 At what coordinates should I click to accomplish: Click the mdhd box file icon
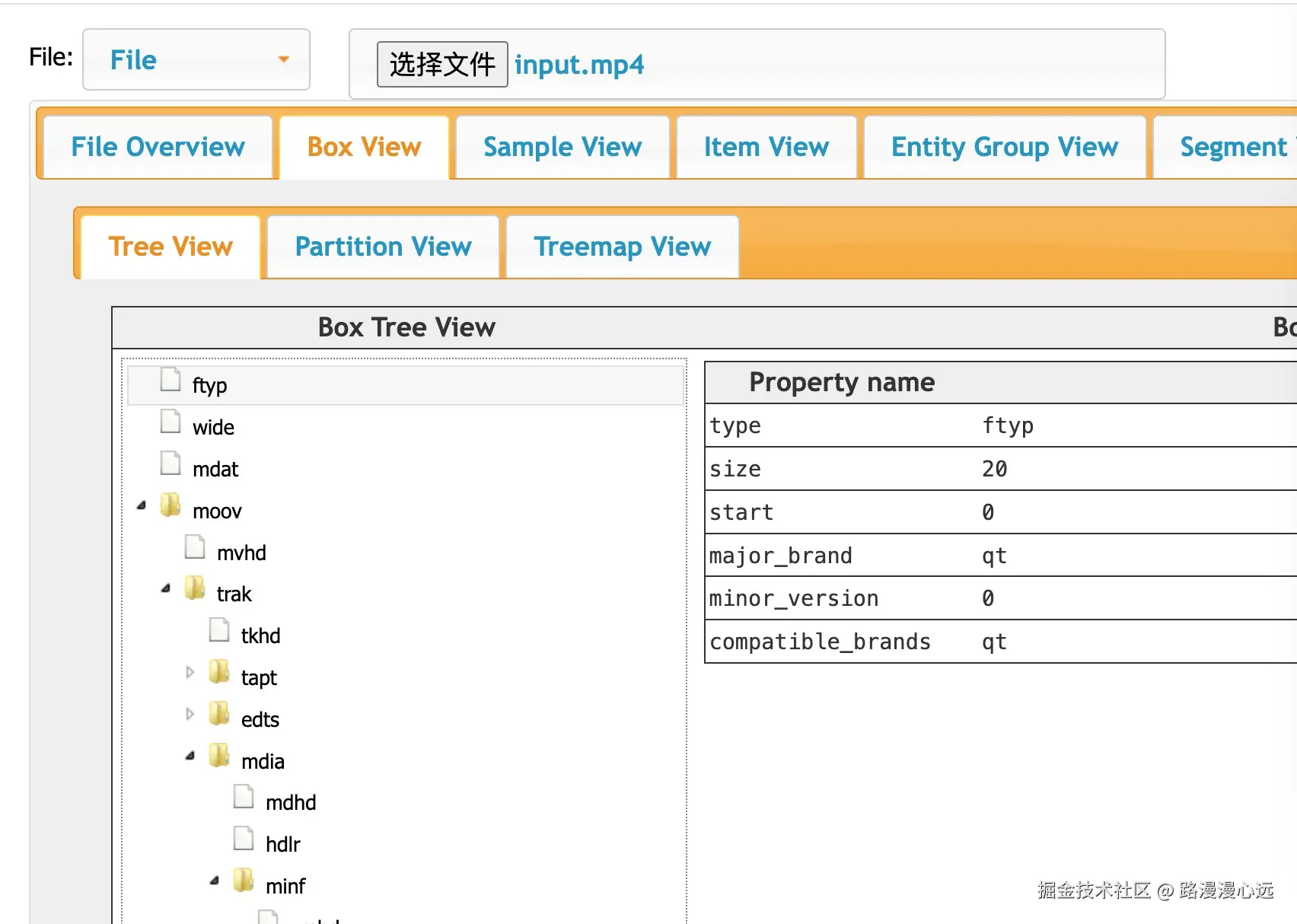pyautogui.click(x=244, y=796)
